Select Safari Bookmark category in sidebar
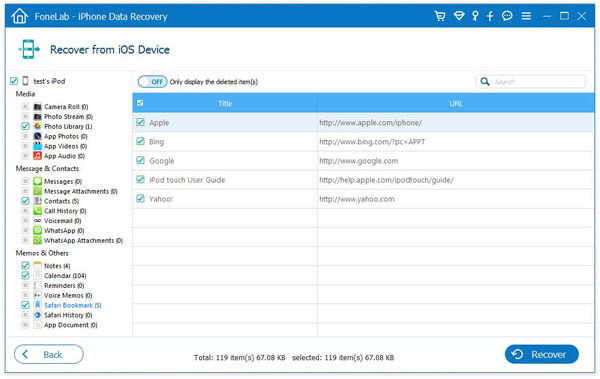 [72, 305]
